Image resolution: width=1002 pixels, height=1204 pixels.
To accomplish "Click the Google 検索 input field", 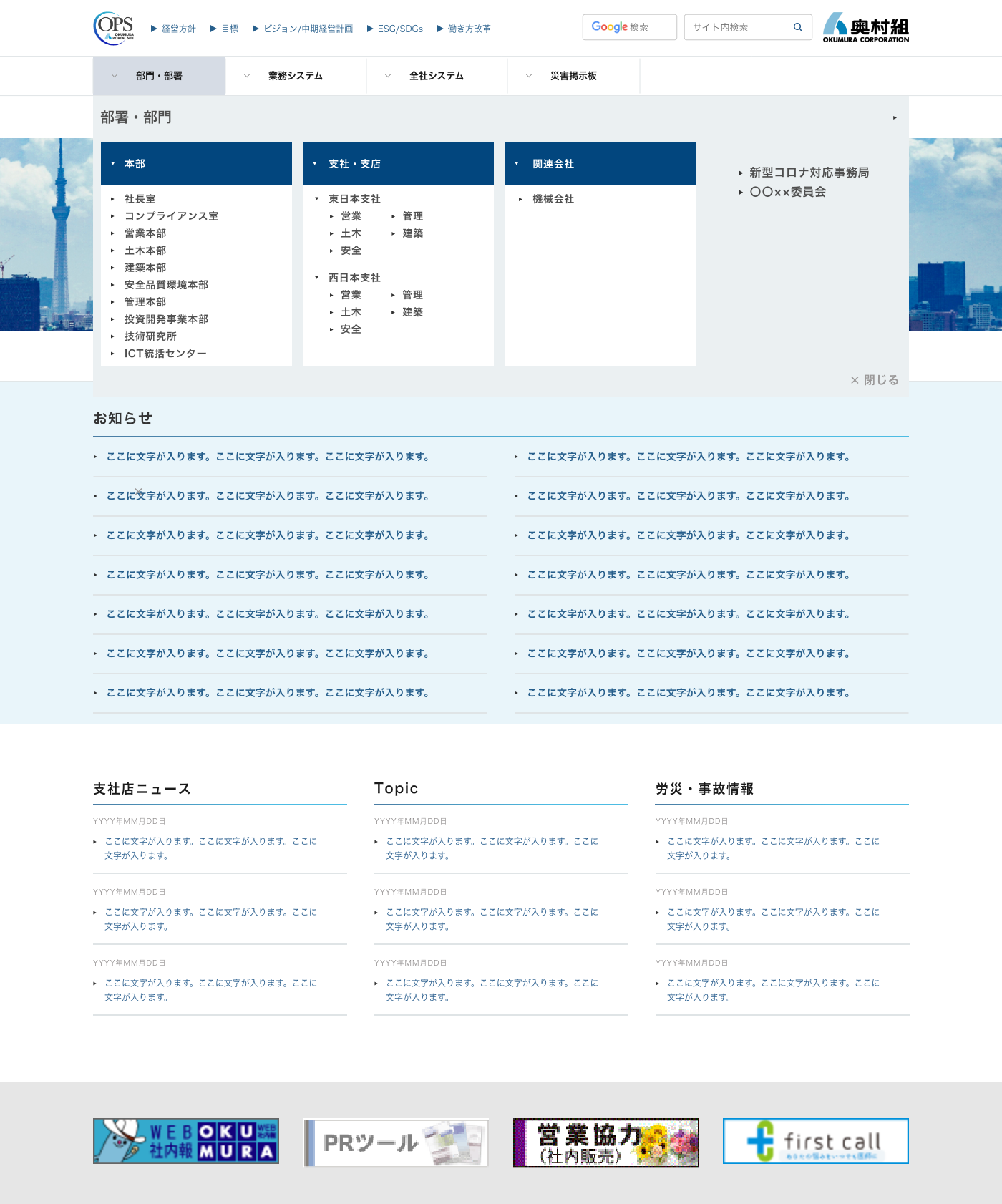I will 629,27.
